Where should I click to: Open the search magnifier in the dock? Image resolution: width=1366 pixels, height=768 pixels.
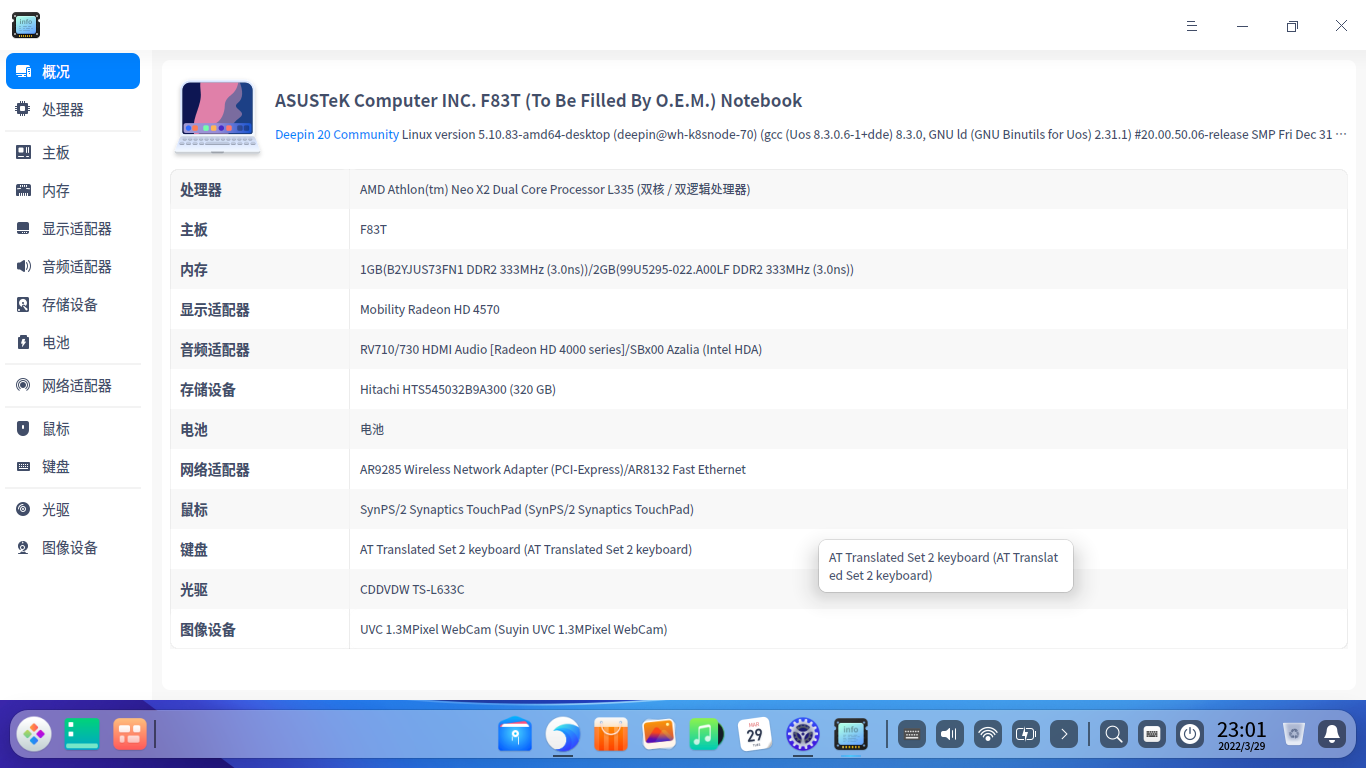coord(1113,735)
